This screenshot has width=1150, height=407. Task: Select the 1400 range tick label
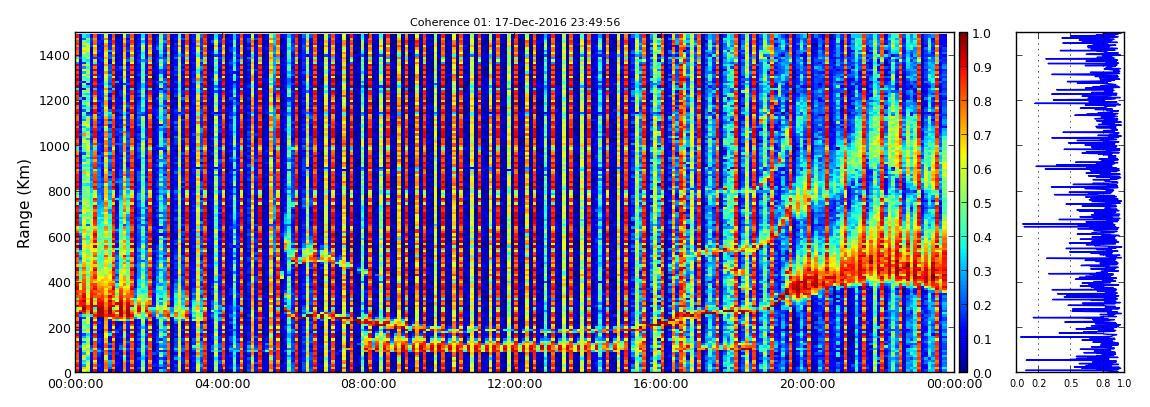[x=54, y=56]
